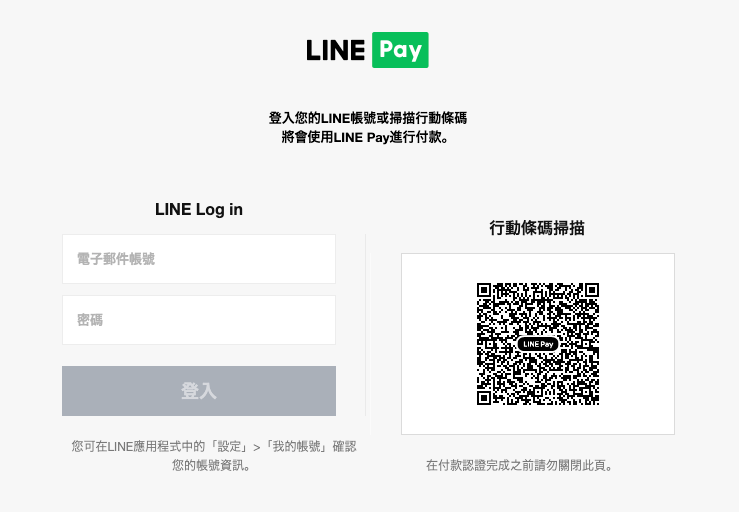Click LINE Pay badge inside QR code
739x512 pixels.
(538, 344)
